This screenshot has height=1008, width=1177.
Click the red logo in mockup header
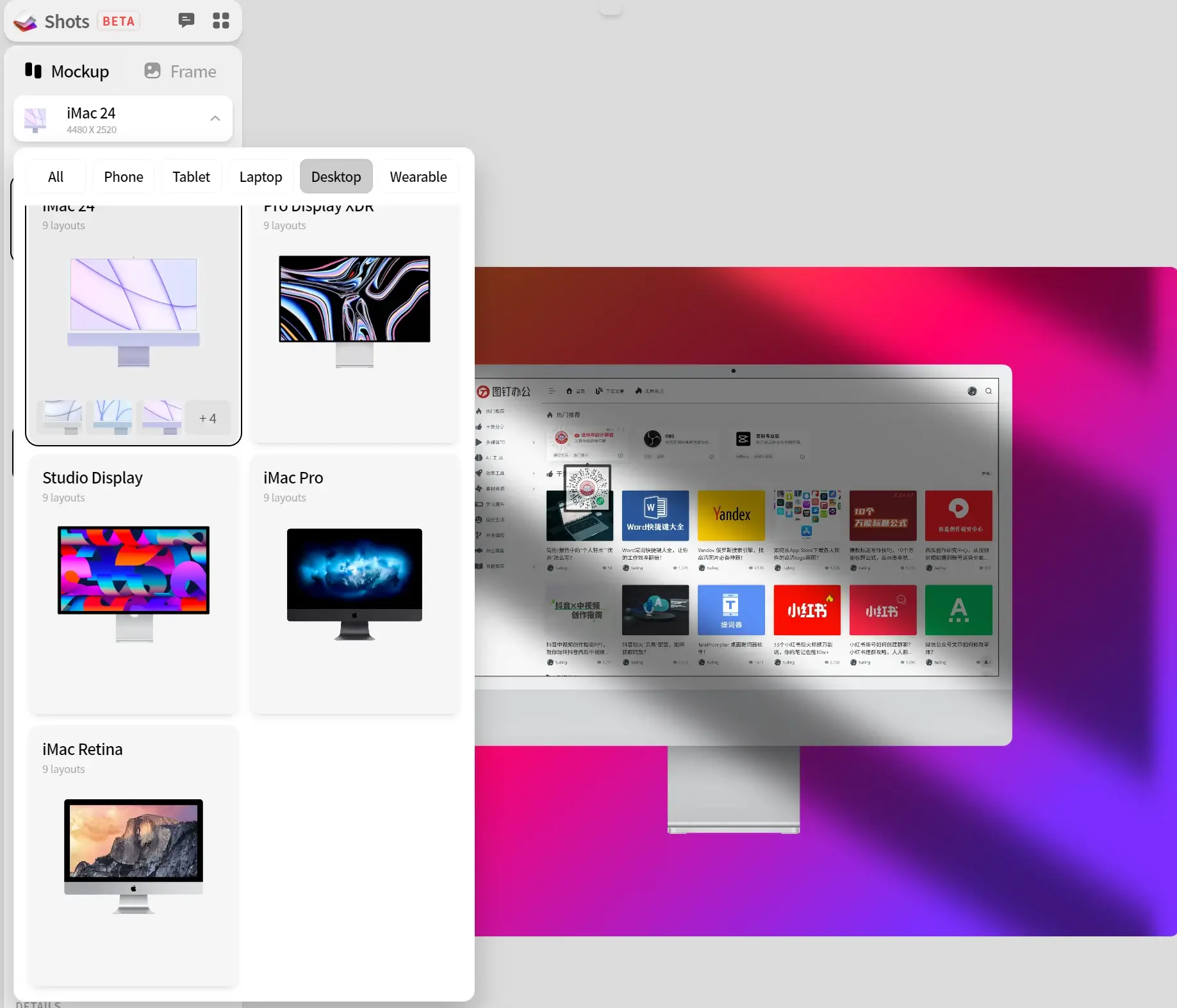[x=483, y=391]
